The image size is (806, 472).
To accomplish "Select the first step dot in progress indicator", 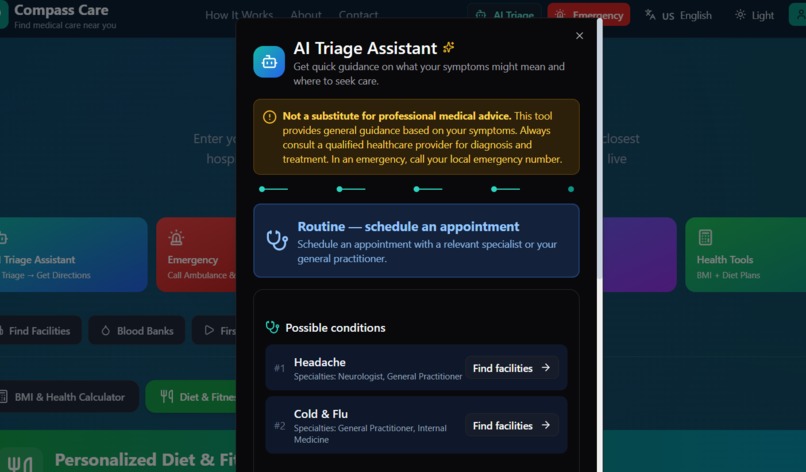I will 262,189.
